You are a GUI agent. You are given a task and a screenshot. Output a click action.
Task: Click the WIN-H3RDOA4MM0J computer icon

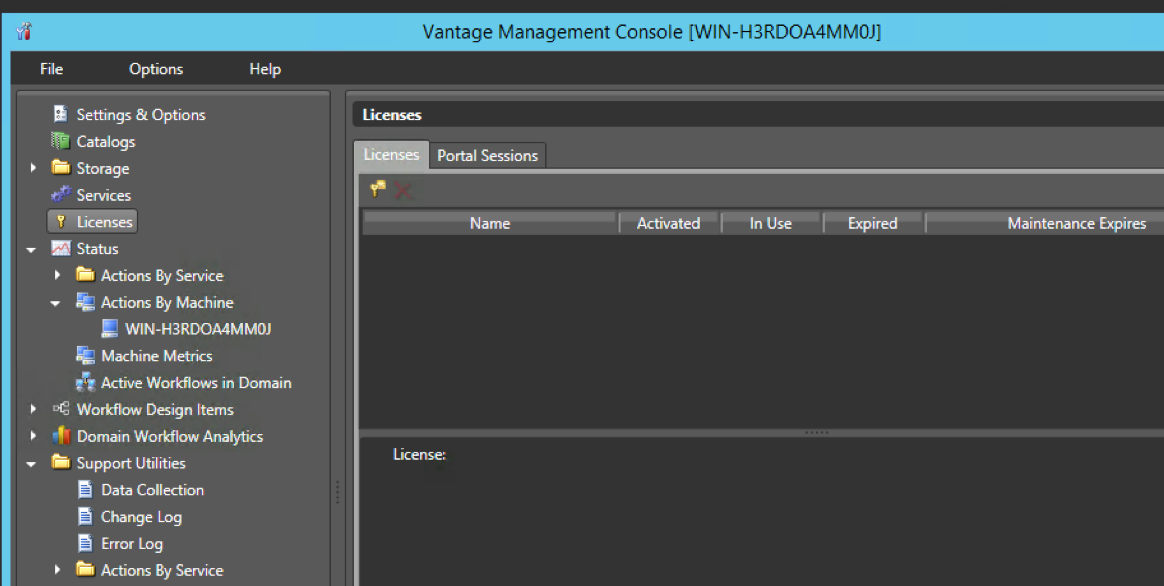pyautogui.click(x=110, y=328)
